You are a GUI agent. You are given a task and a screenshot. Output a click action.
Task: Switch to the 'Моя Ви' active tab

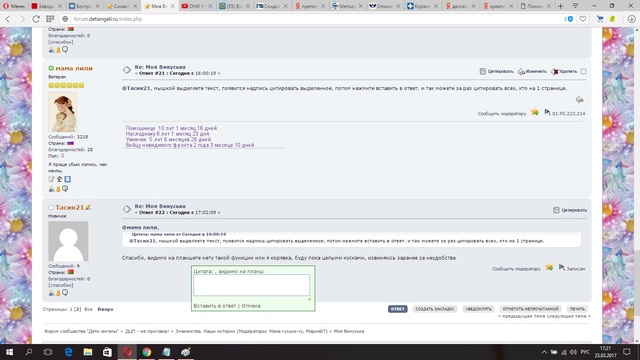(x=159, y=6)
